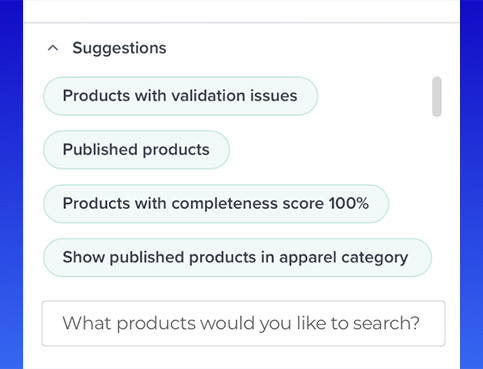The height and width of the screenshot is (369, 483).
Task: Pick Products with completeness score 100% suggestion
Action: tap(216, 204)
